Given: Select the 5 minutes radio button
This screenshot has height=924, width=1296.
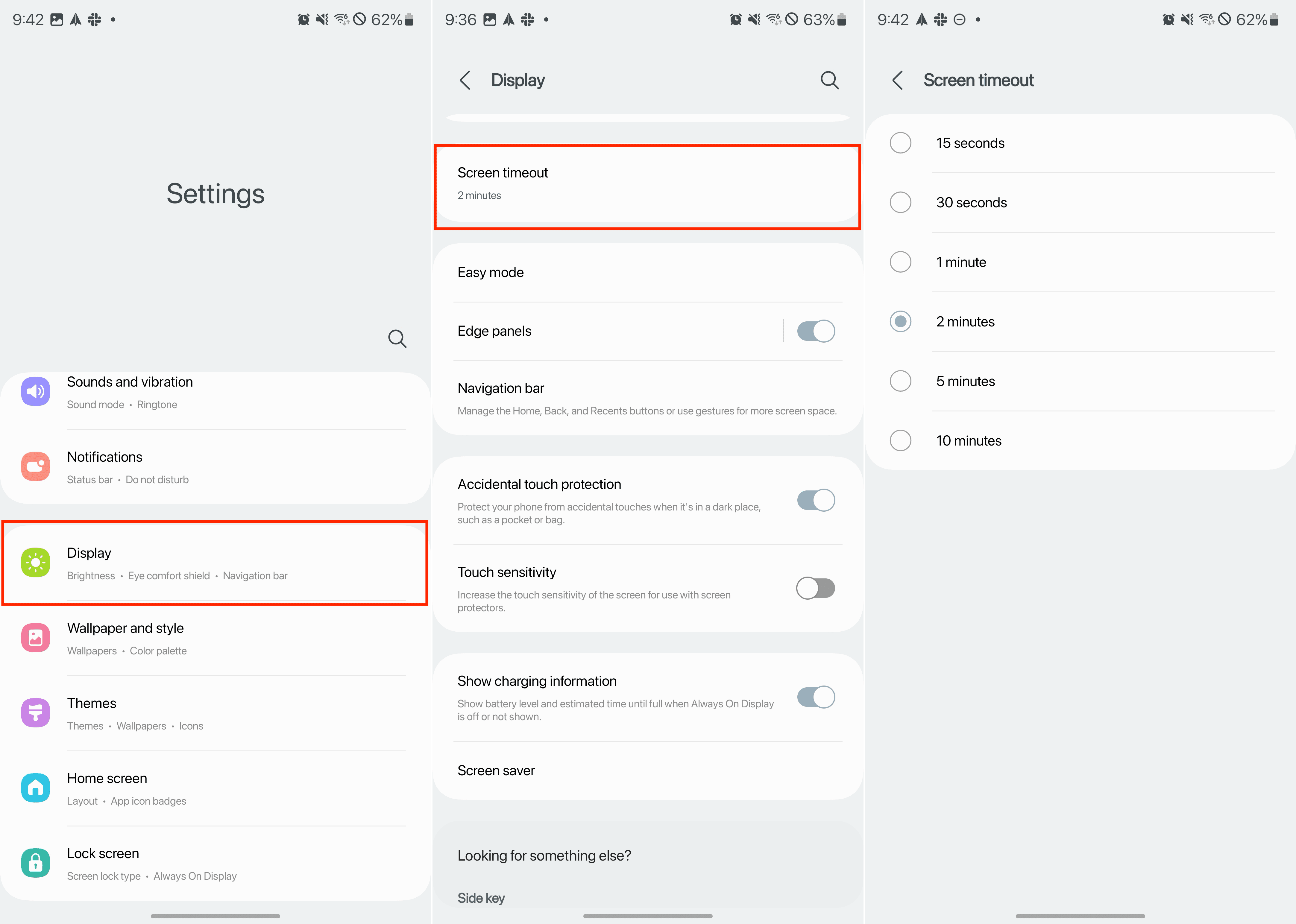Looking at the screenshot, I should 900,381.
